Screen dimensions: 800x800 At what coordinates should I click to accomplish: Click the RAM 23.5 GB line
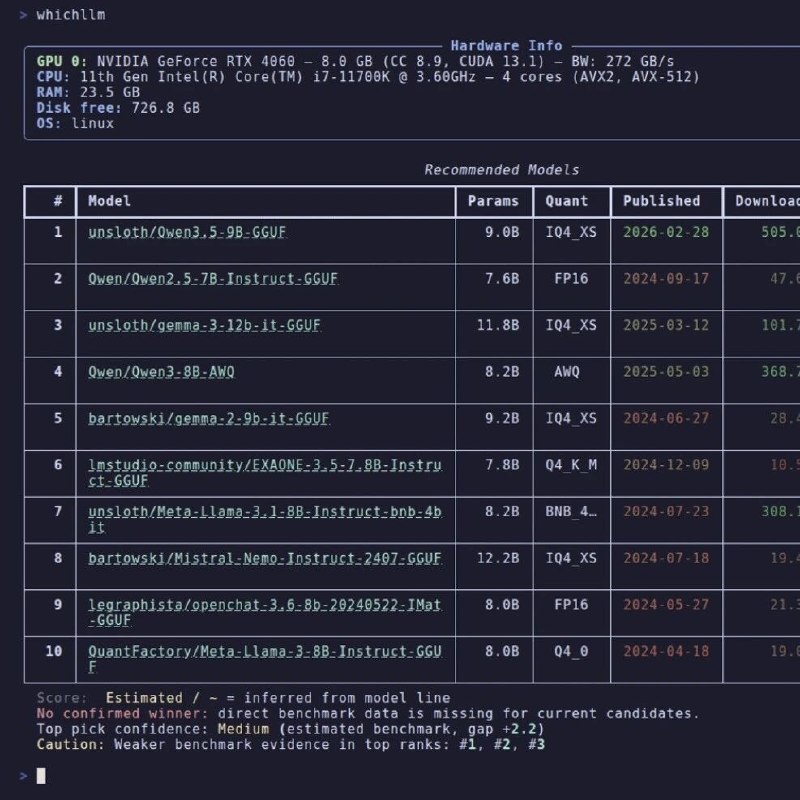[x=88, y=92]
